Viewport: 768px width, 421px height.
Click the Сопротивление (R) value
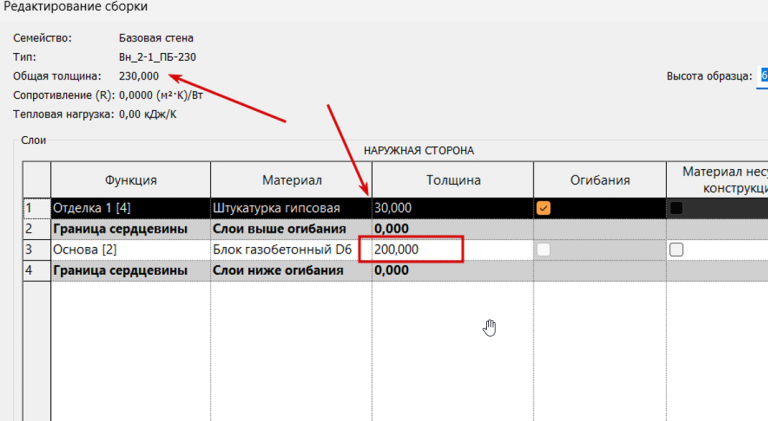pyautogui.click(x=161, y=95)
